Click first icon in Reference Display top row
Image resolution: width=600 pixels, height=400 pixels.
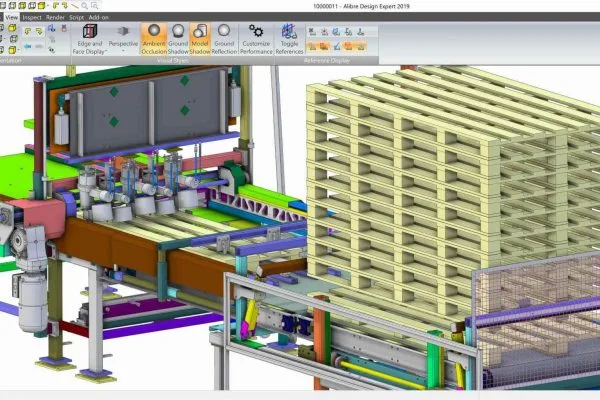tap(312, 32)
